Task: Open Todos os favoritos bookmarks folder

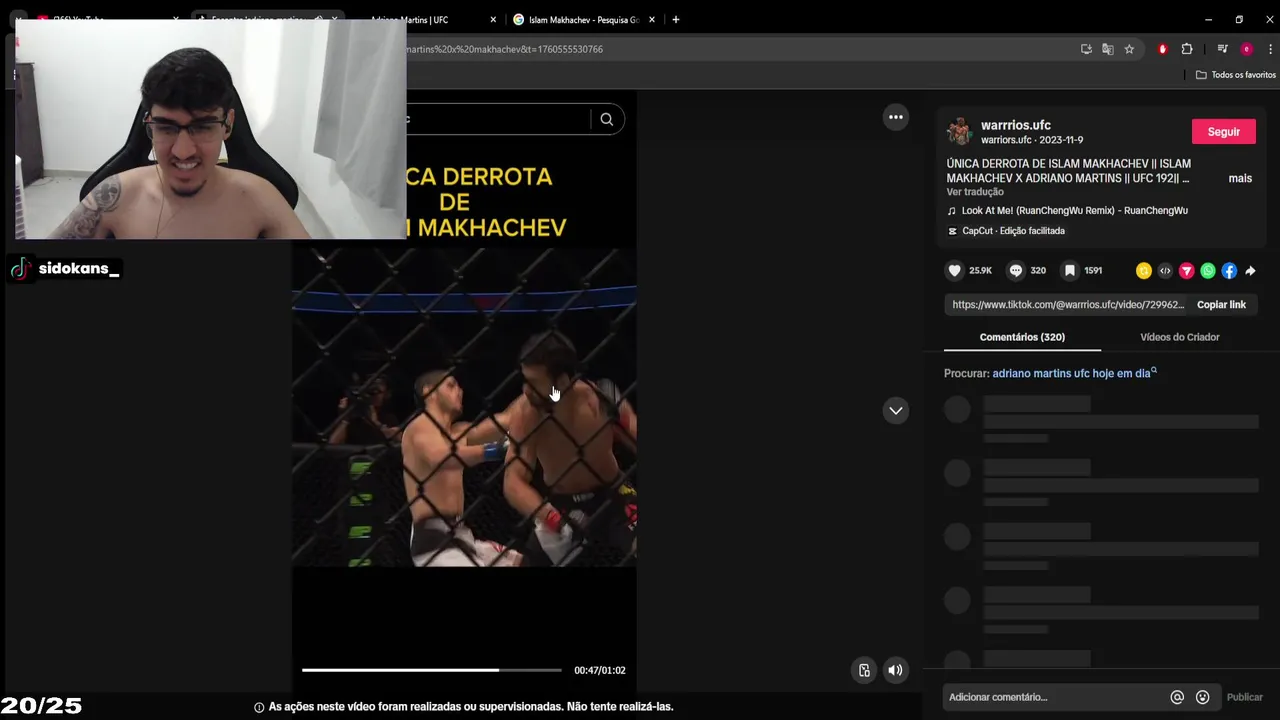Action: [1236, 75]
